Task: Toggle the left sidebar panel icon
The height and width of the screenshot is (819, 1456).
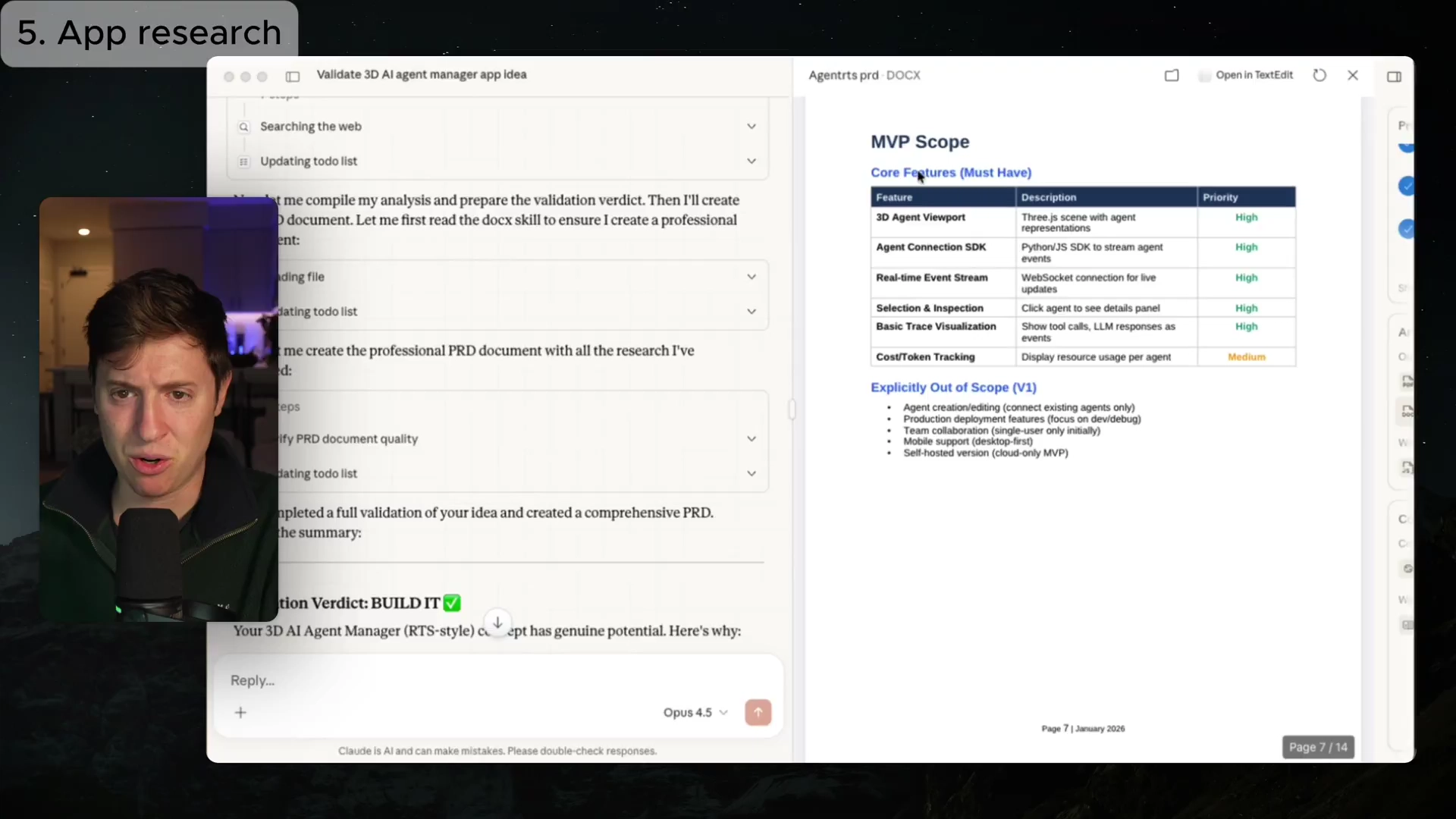Action: tap(293, 76)
